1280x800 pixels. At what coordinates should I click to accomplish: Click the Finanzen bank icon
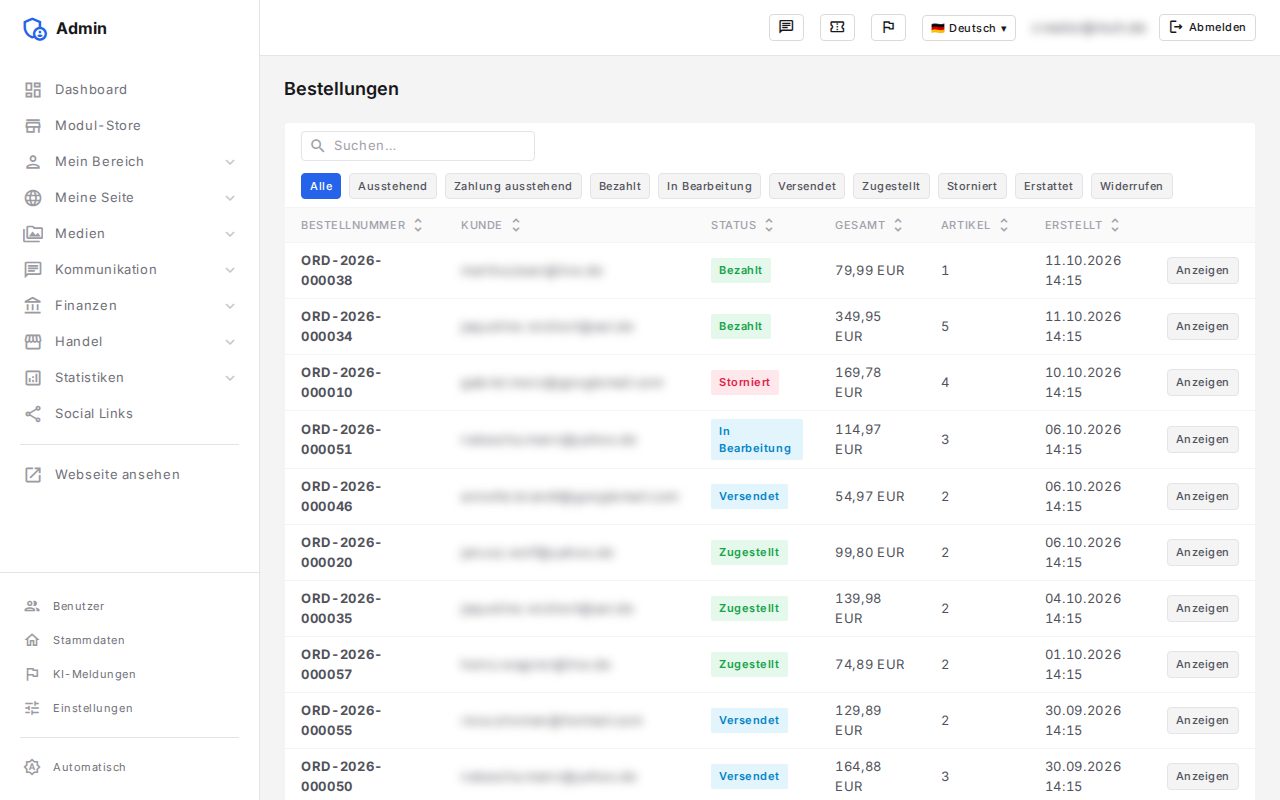33,306
